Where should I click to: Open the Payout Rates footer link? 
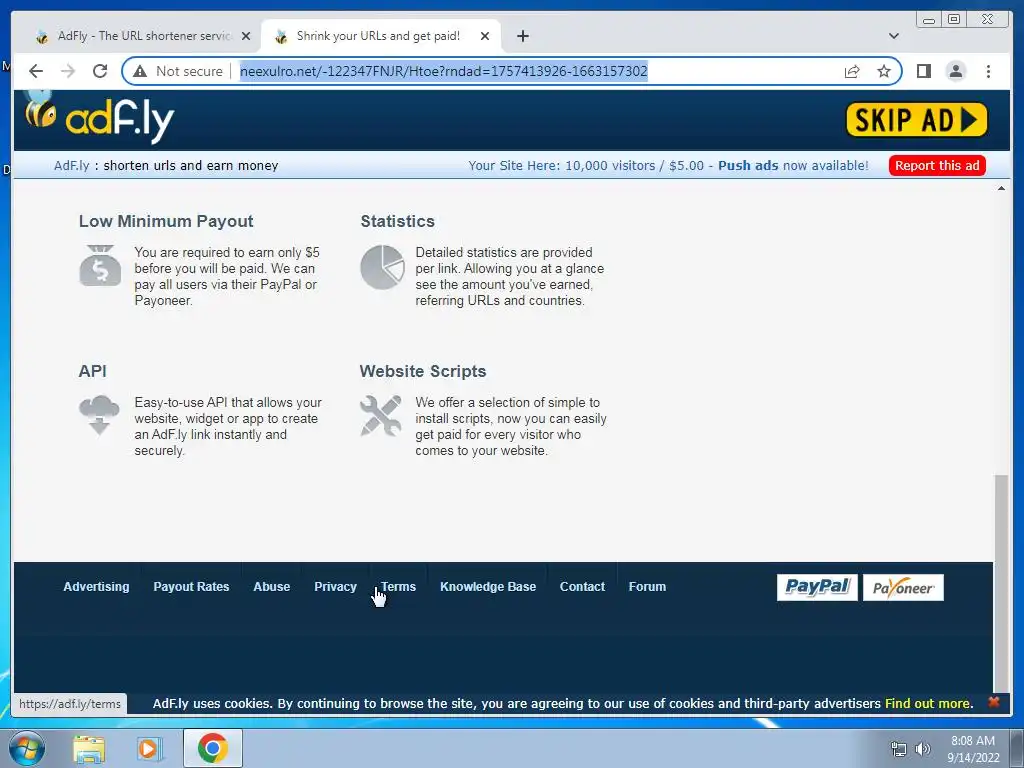[191, 586]
